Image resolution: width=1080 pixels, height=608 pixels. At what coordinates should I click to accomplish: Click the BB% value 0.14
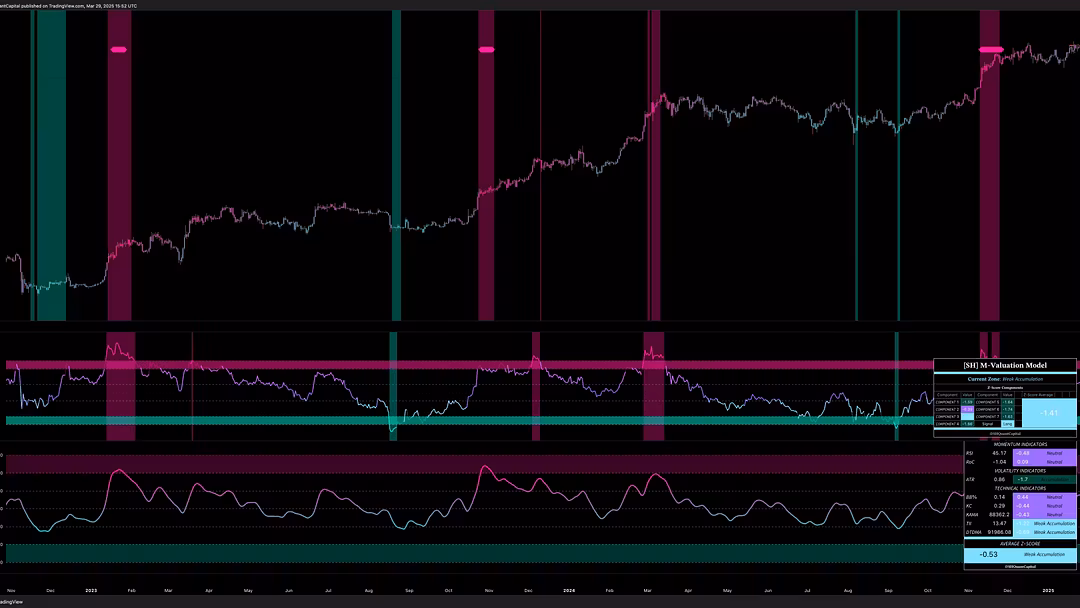[999, 497]
